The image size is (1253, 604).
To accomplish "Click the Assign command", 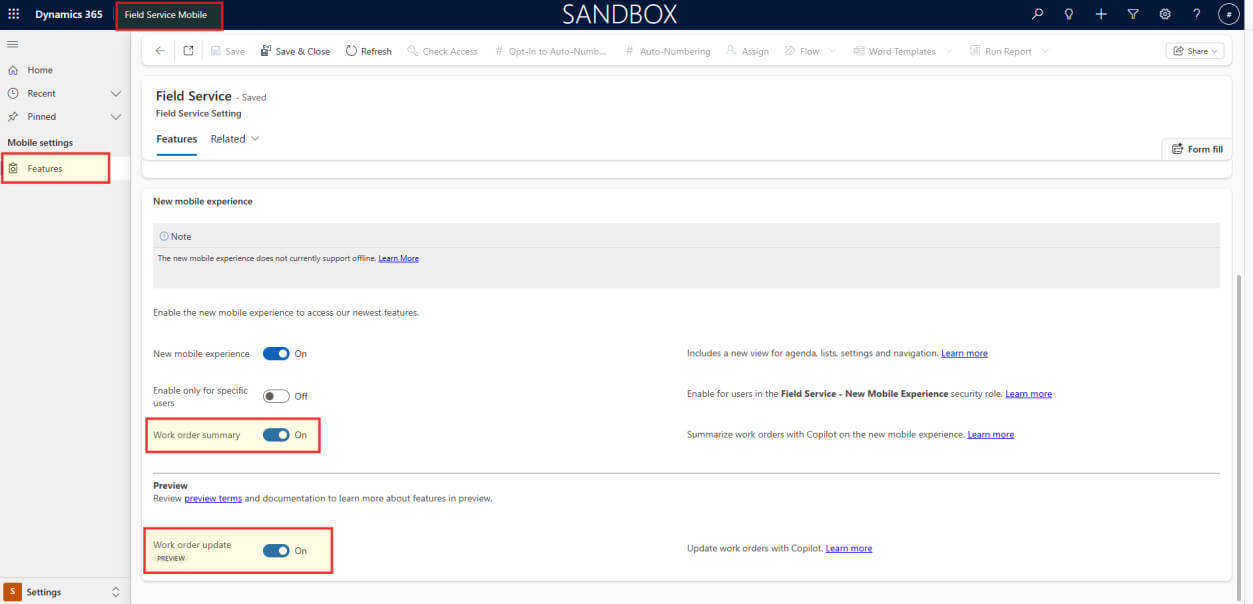I will (747, 51).
